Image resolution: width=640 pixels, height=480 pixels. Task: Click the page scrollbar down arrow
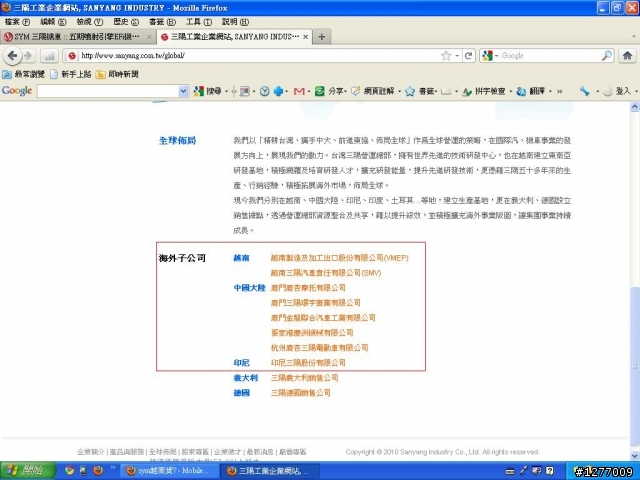[634, 456]
